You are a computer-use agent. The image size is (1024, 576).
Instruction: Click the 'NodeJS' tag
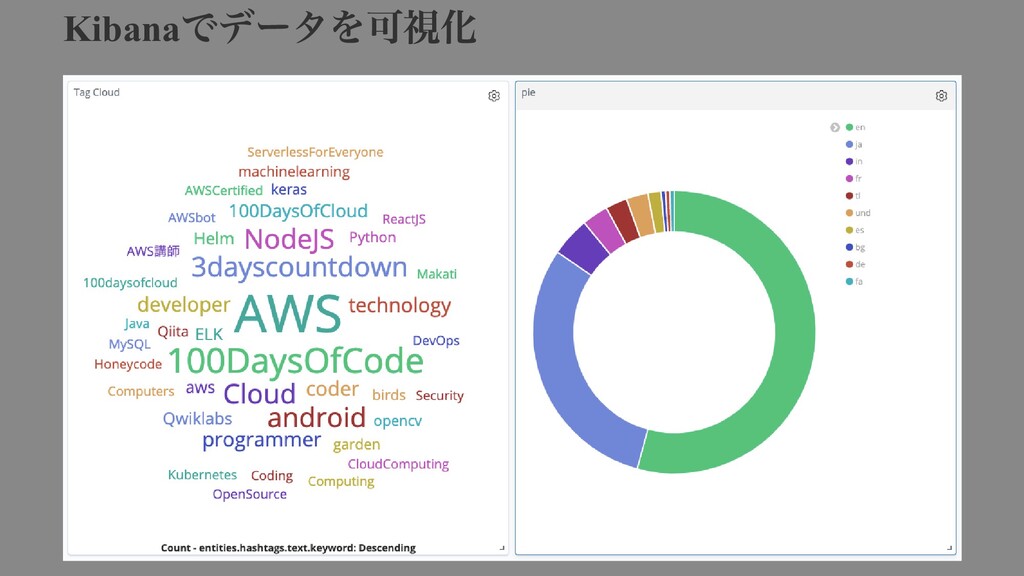tap(289, 240)
